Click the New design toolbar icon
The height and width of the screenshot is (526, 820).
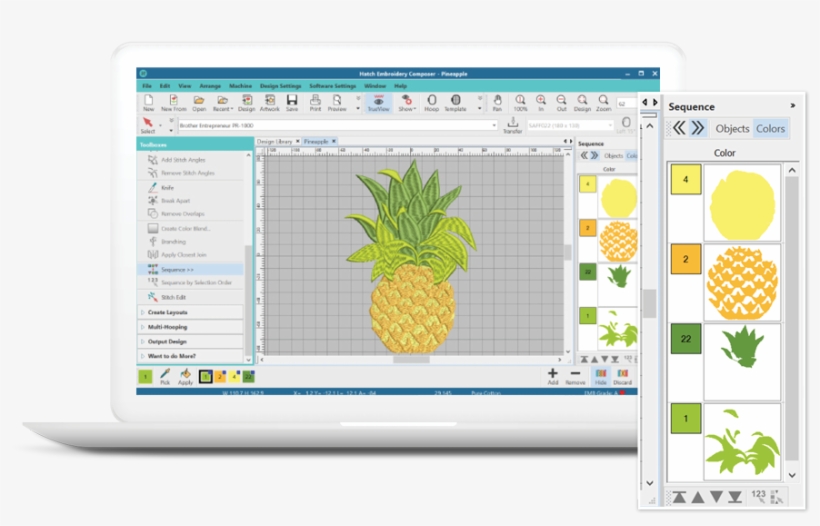pos(149,102)
